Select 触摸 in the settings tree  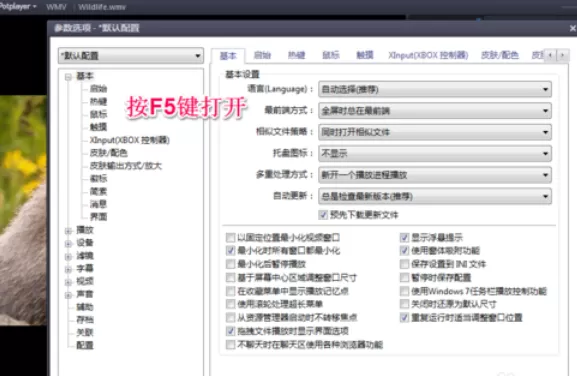click(x=98, y=127)
